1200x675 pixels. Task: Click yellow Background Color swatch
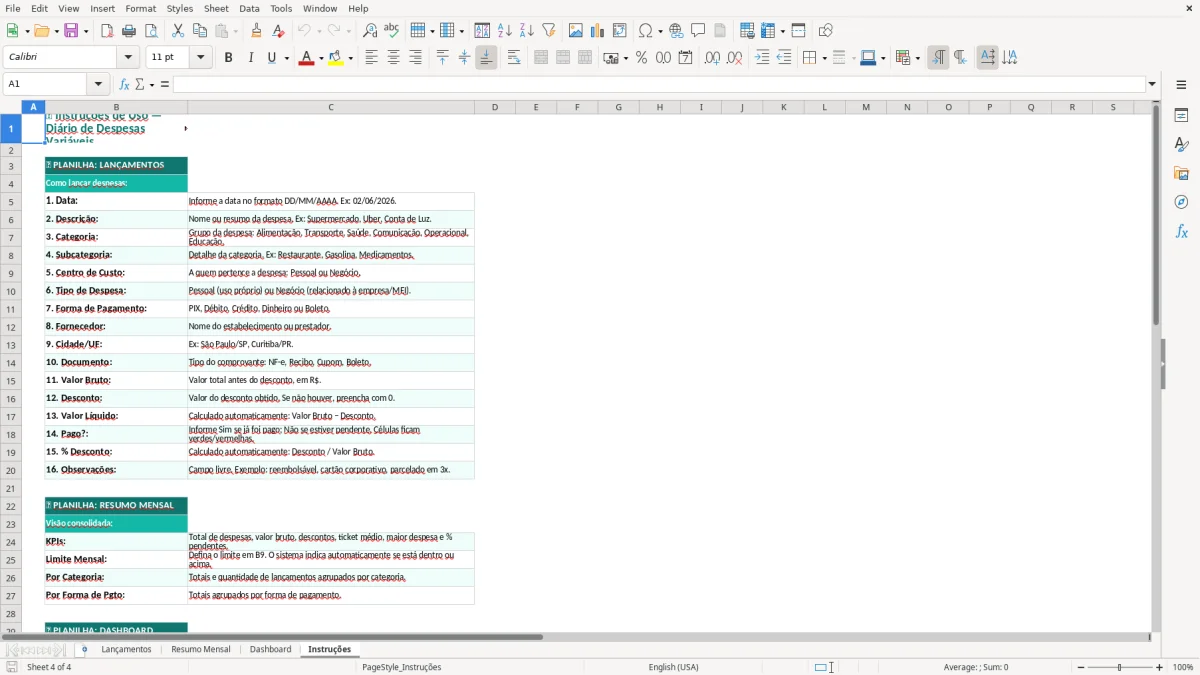[336, 58]
